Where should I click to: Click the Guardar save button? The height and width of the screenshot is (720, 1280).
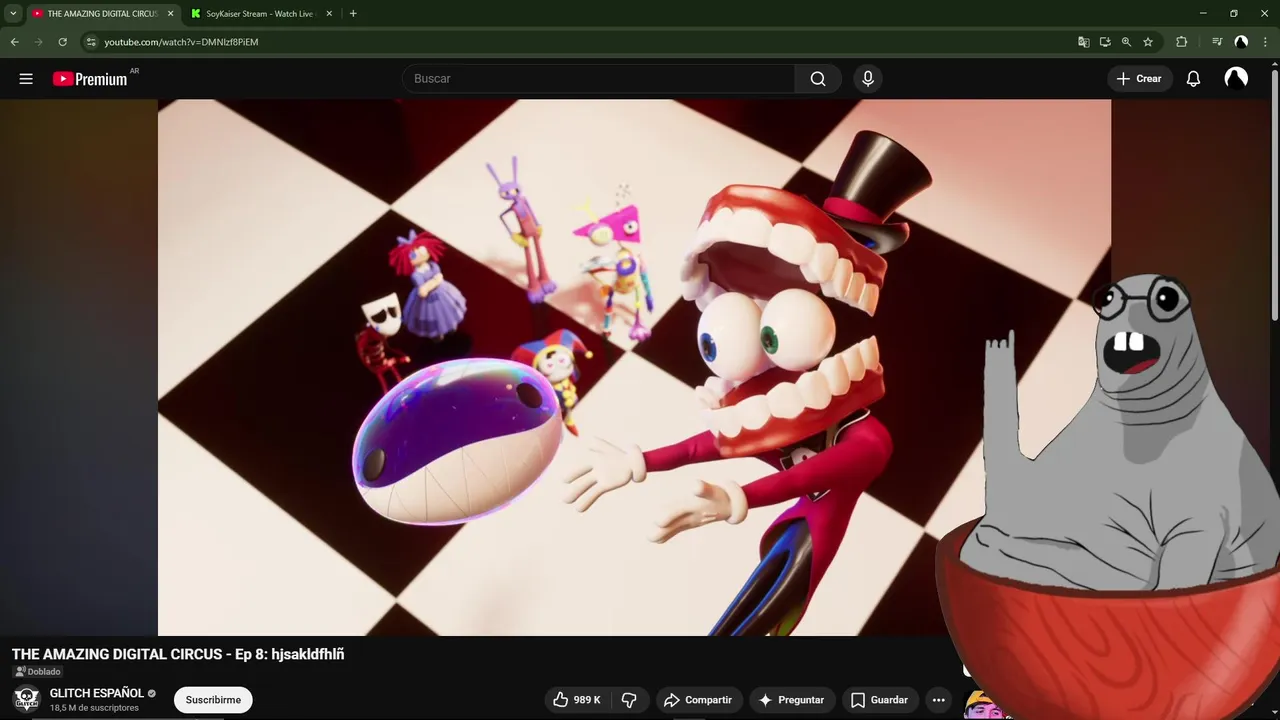[879, 700]
